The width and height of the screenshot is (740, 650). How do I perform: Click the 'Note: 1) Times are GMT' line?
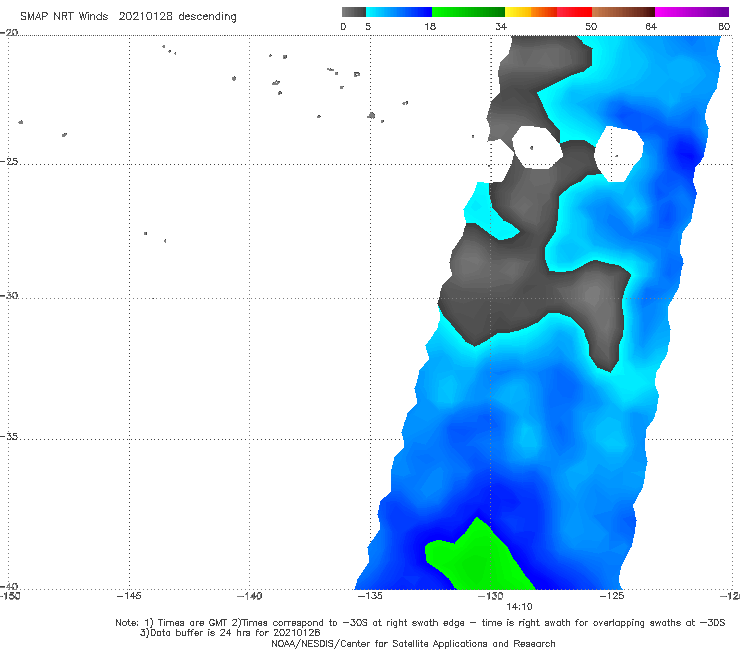(x=420, y=623)
